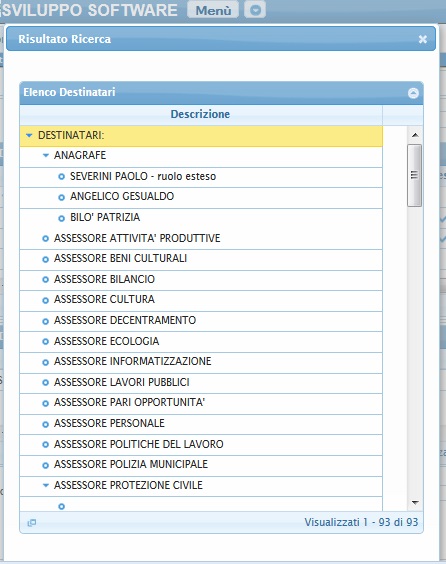Open the Menù button

(213, 10)
